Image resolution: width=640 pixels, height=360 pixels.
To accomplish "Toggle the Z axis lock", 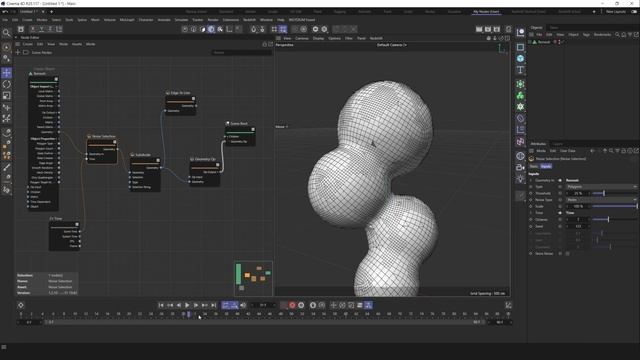I will pyautogui.click(x=50, y=29).
